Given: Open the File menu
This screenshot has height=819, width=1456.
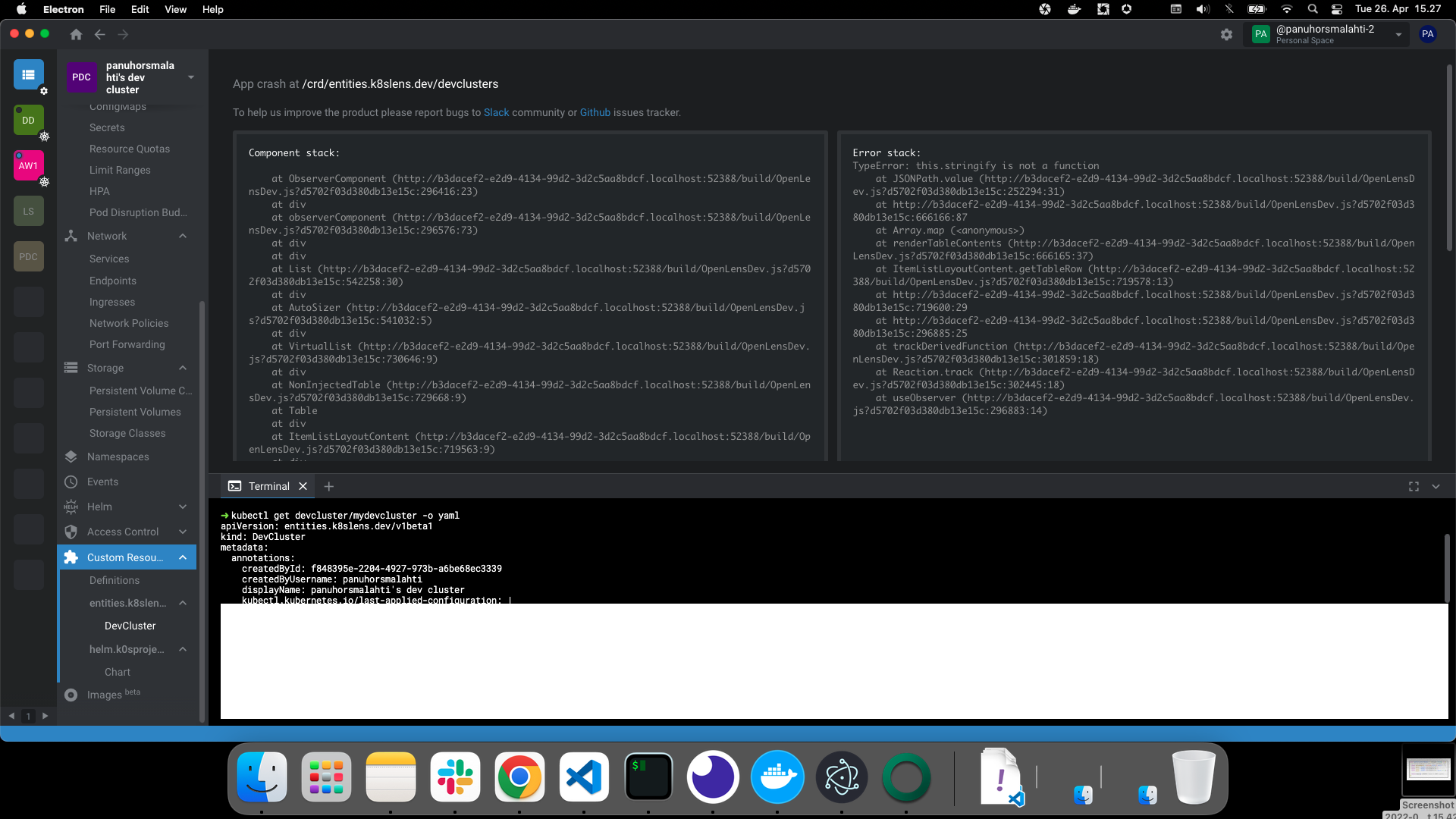Looking at the screenshot, I should [107, 9].
